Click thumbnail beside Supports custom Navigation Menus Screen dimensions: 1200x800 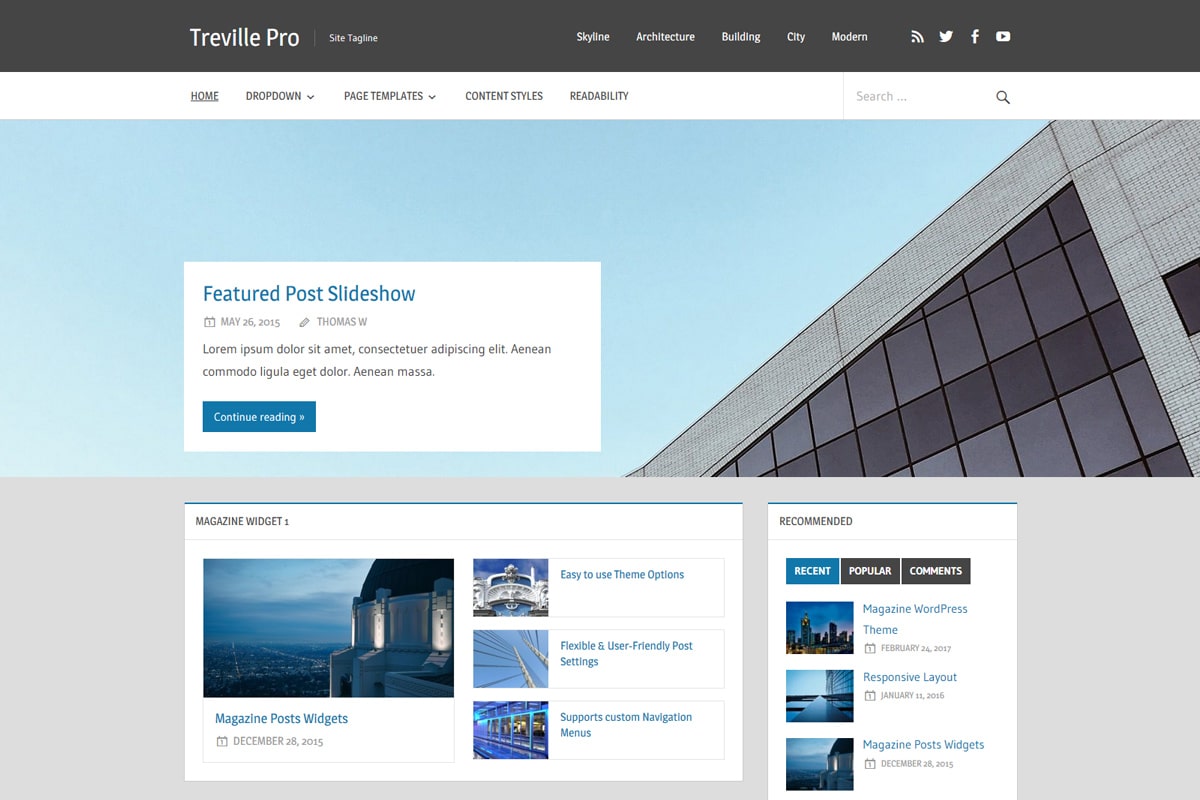[511, 730]
